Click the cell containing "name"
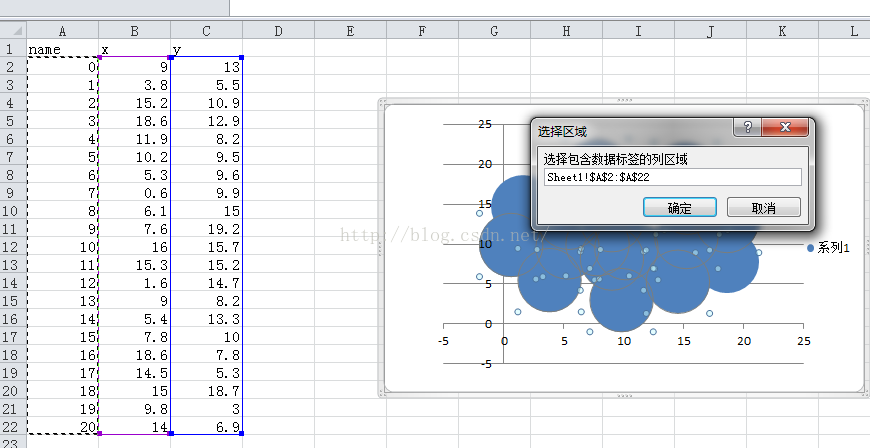The width and height of the screenshot is (870, 448). [x=63, y=49]
